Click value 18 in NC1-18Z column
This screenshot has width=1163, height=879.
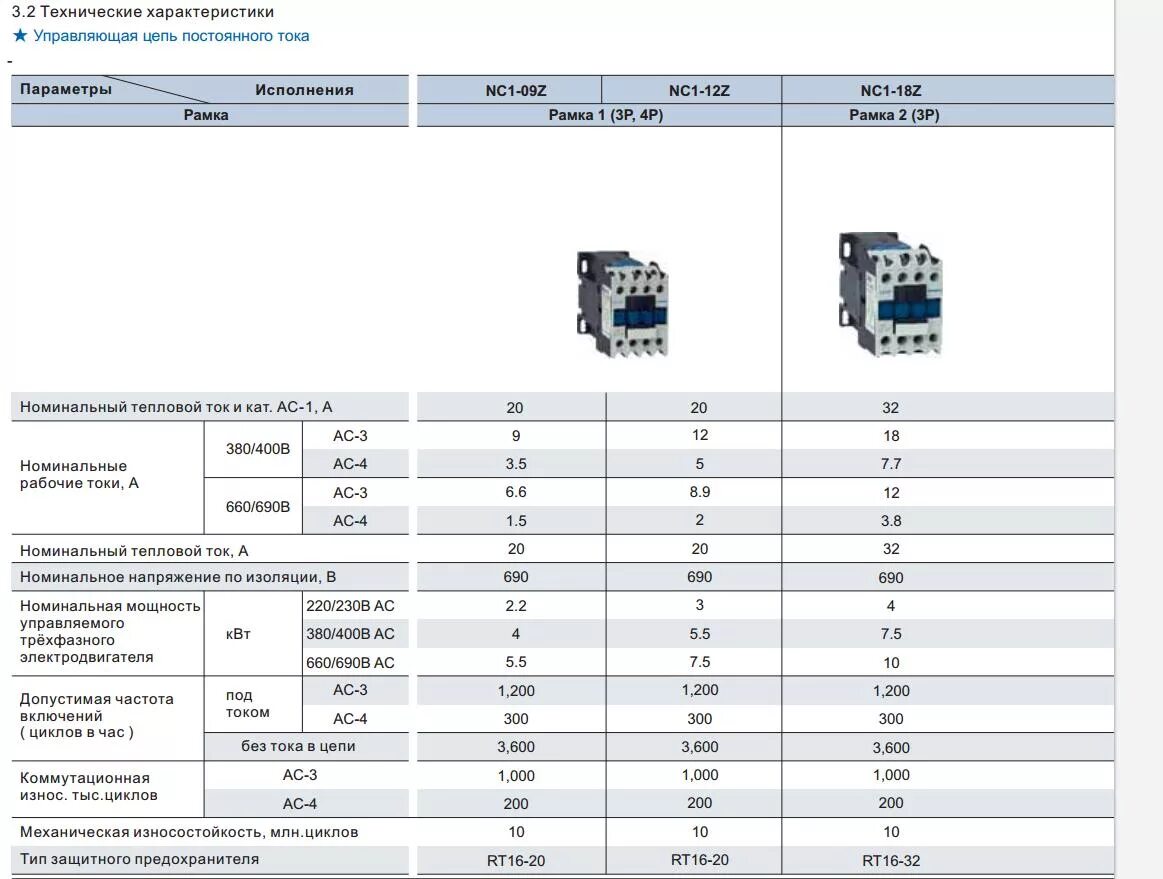(x=891, y=436)
